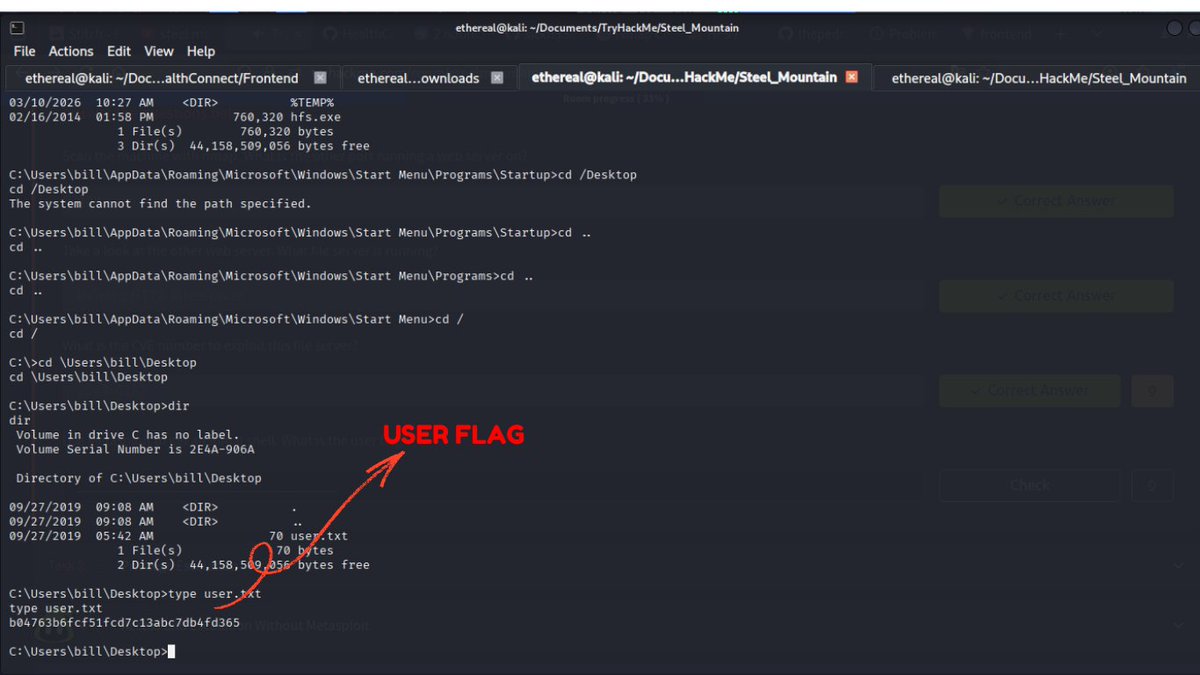Open the Edit menu
Viewport: 1200px width, 675px height.
point(119,51)
